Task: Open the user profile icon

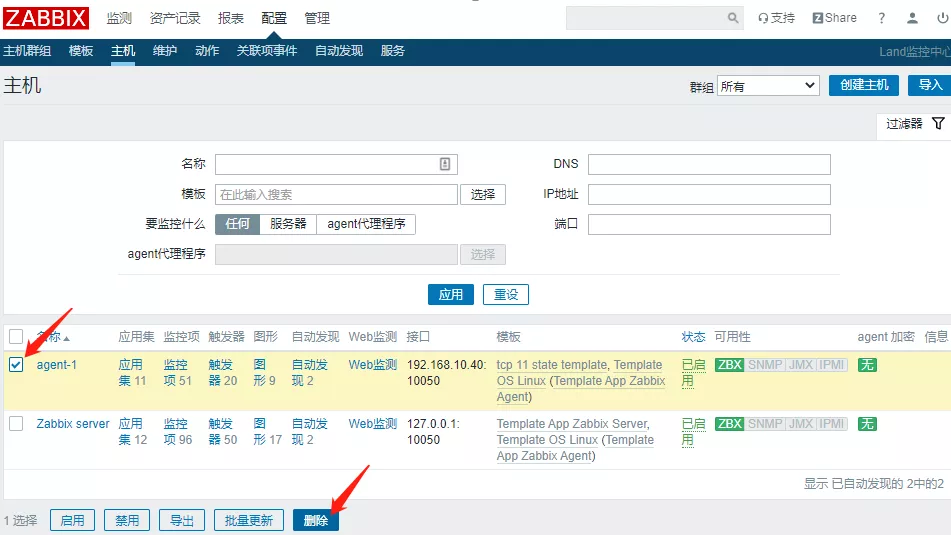Action: point(912,18)
